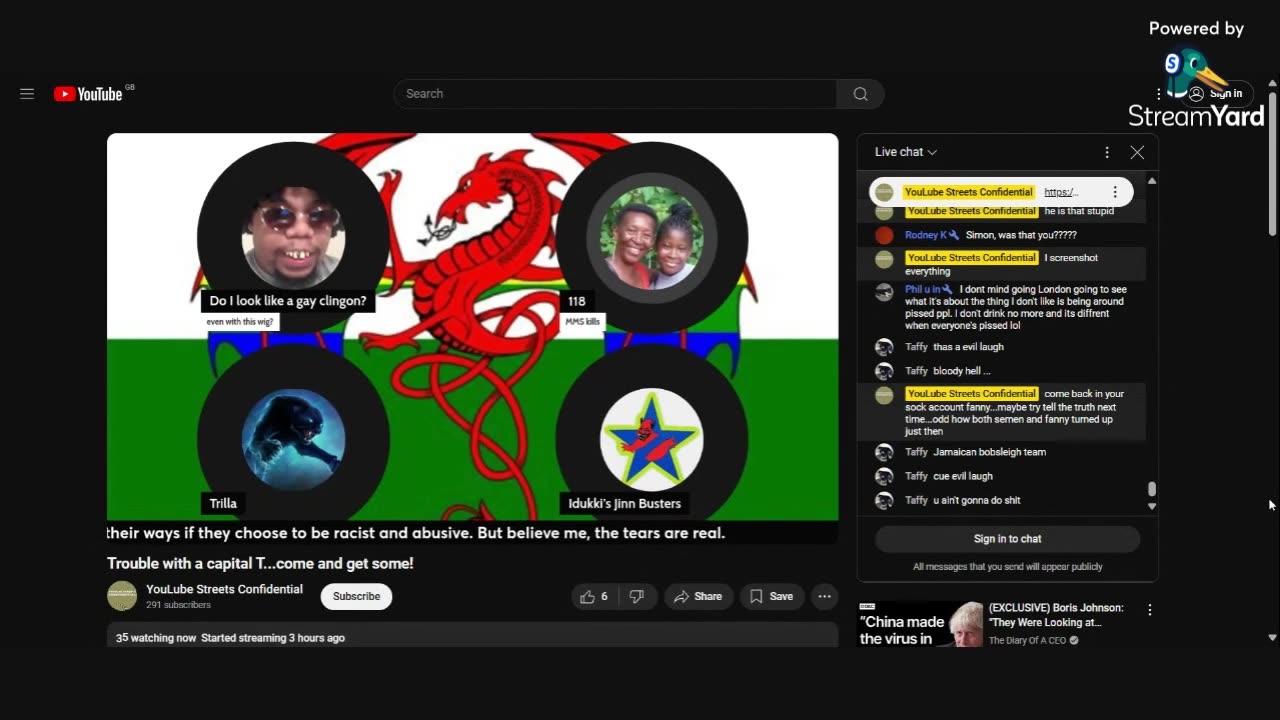Open YouLube Streets Confidential channel avatar
Image resolution: width=1280 pixels, height=720 pixels.
pos(122,596)
